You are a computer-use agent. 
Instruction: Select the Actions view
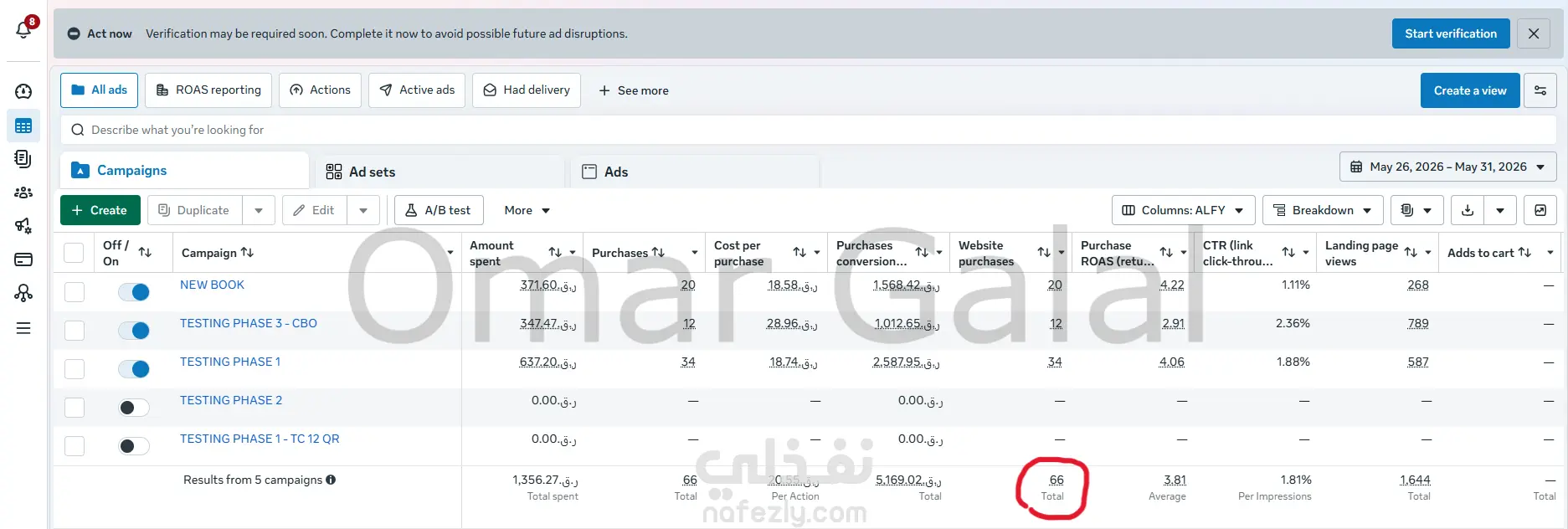pyautogui.click(x=320, y=90)
